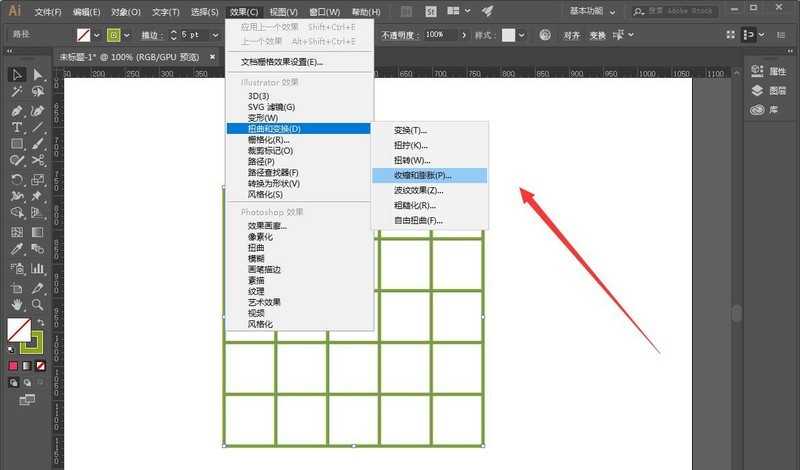Screen dimensions: 800x470
Task: Select the Shaper/Pencil tool
Action: click(x=17, y=161)
